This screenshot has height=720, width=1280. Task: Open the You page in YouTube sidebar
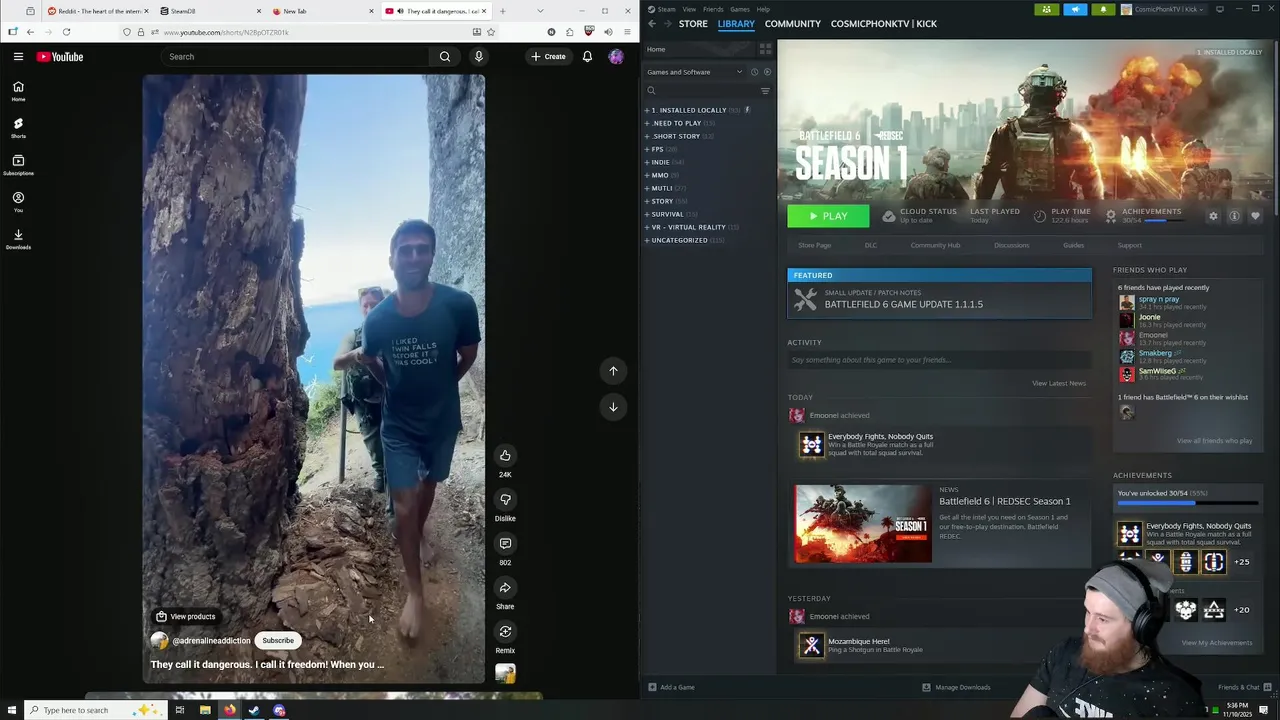pos(18,202)
